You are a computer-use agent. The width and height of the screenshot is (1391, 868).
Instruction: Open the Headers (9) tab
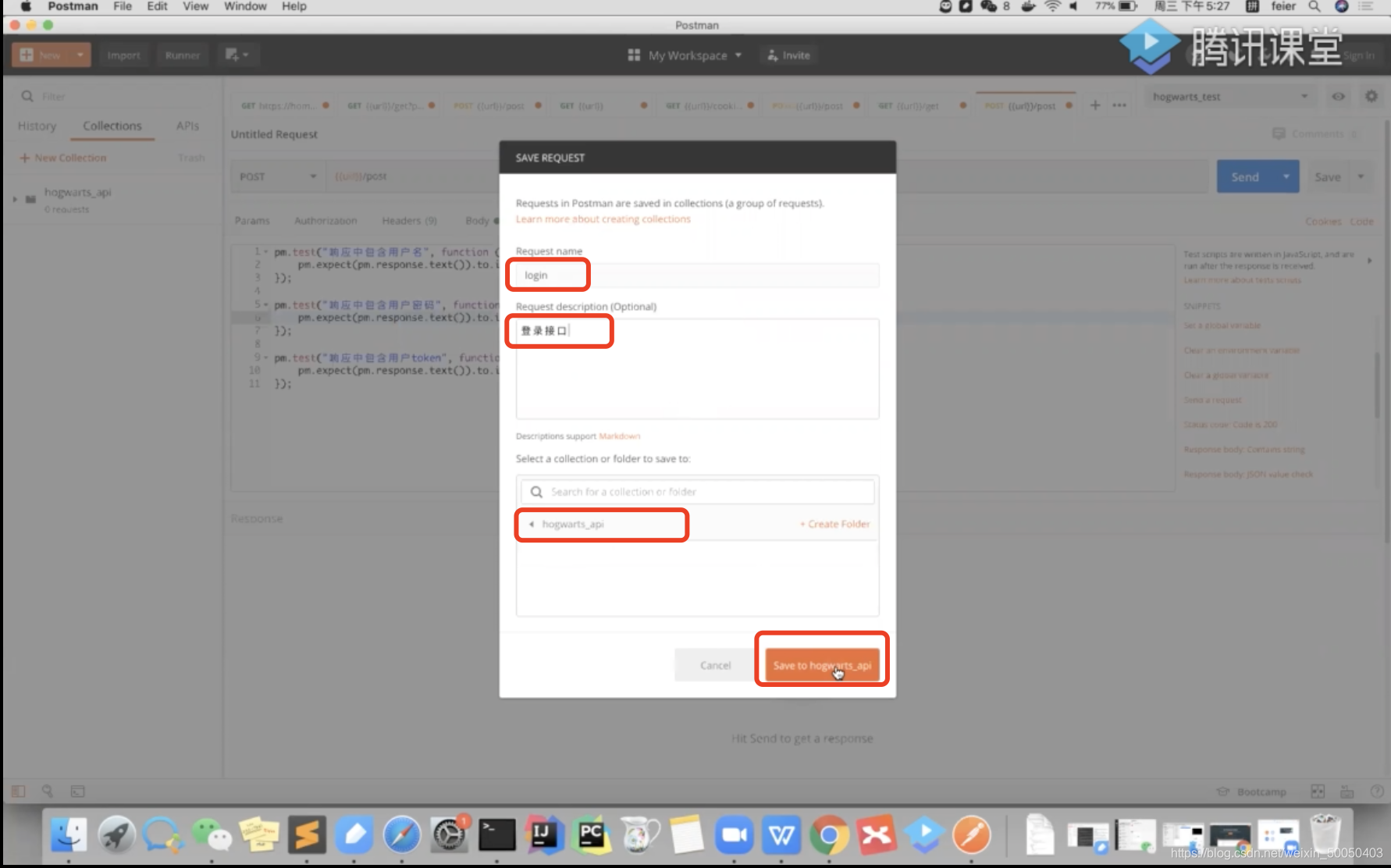point(409,221)
